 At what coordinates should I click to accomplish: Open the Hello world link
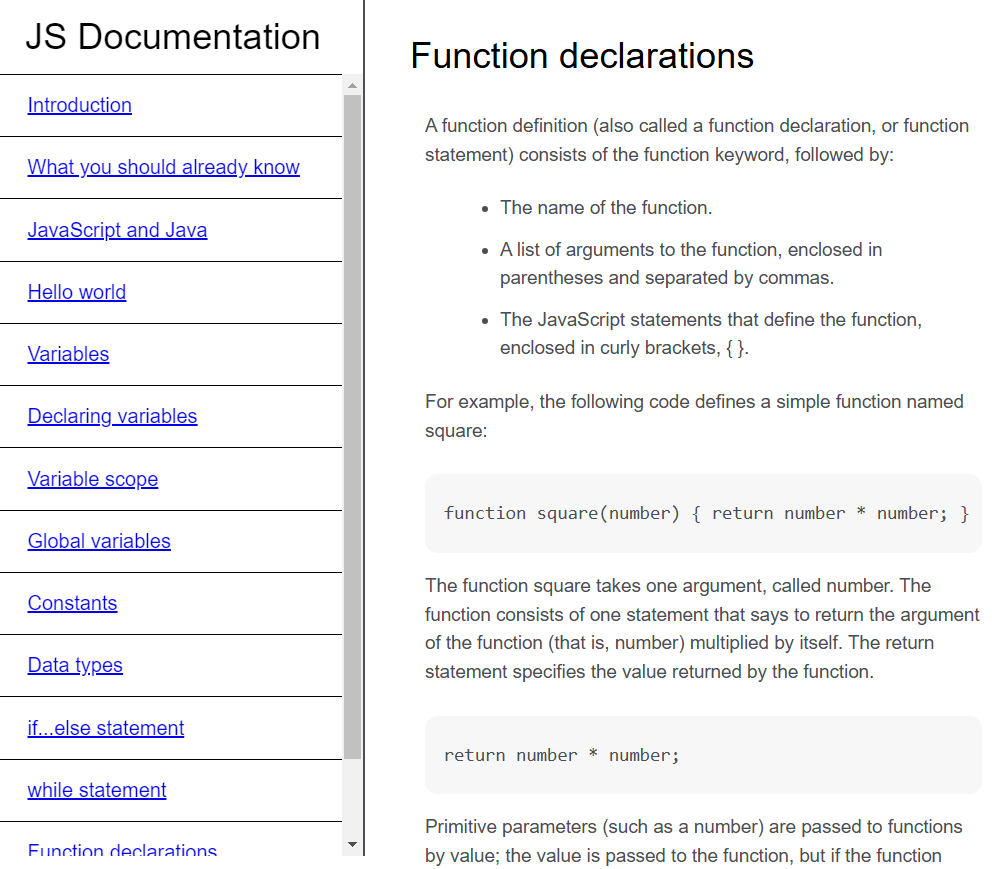[77, 292]
